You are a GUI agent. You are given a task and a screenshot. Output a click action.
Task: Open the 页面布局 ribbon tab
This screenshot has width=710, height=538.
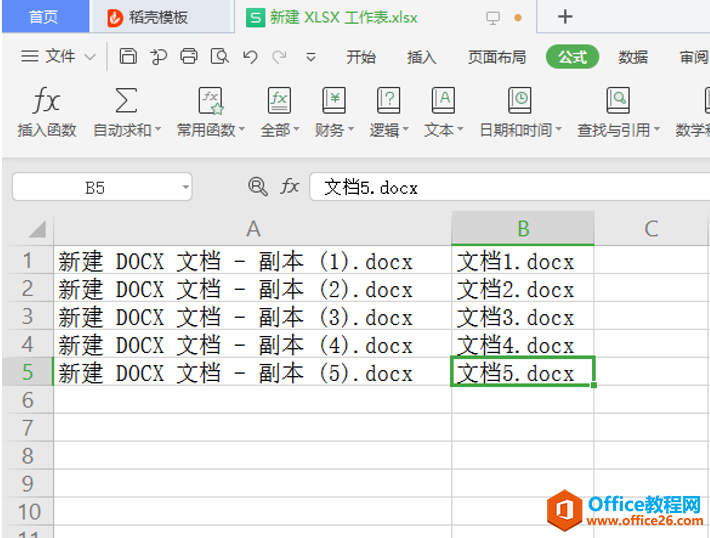(x=497, y=57)
